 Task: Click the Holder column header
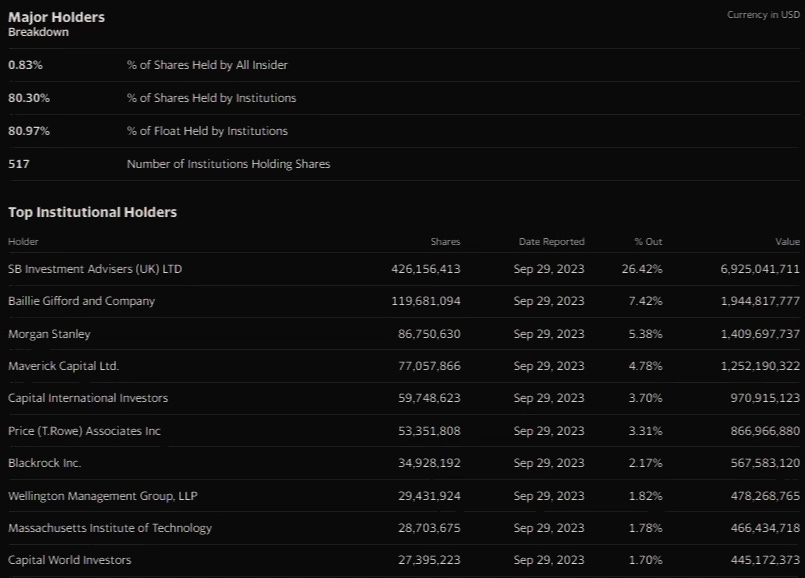23,241
